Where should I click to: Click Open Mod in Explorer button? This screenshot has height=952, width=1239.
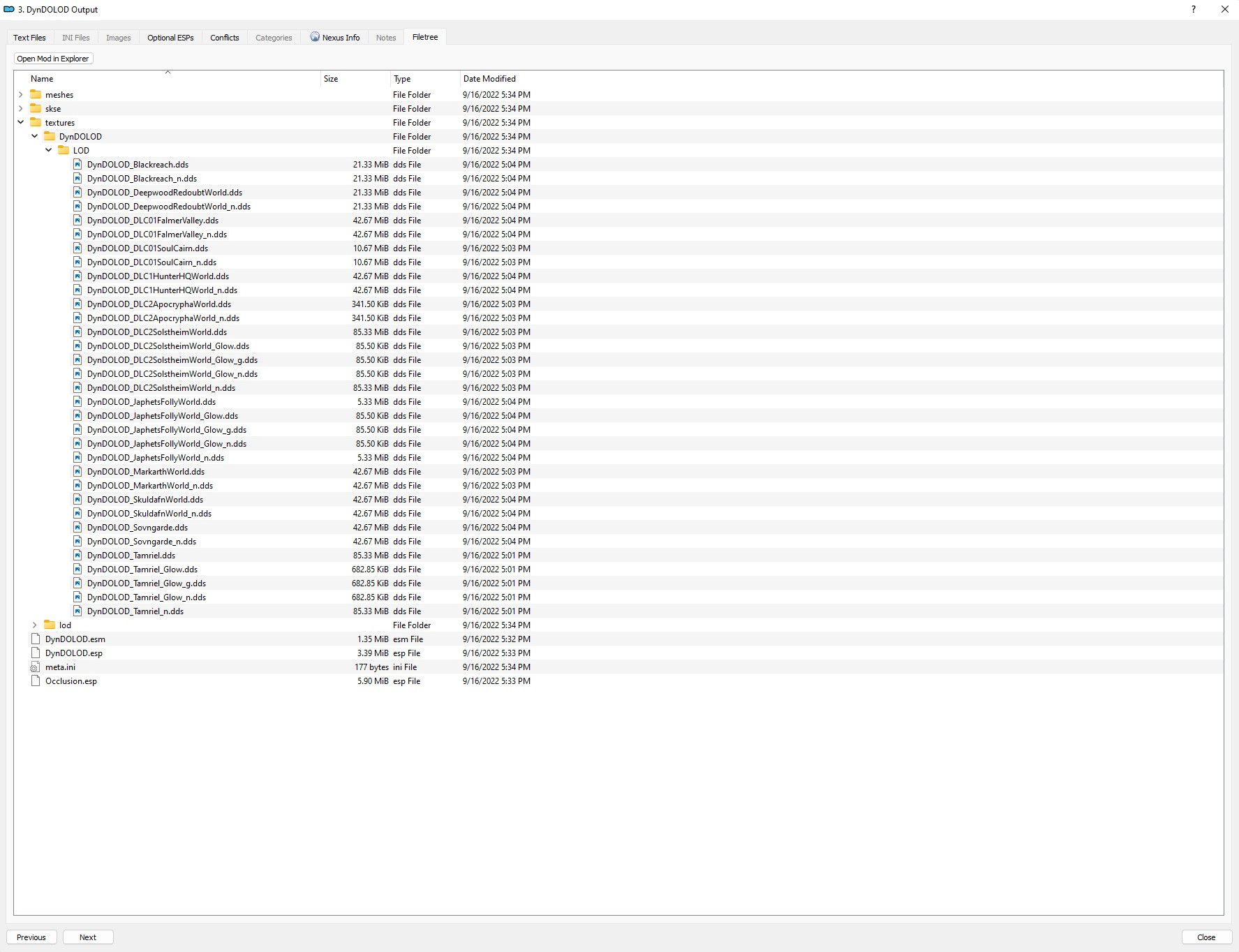(53, 59)
